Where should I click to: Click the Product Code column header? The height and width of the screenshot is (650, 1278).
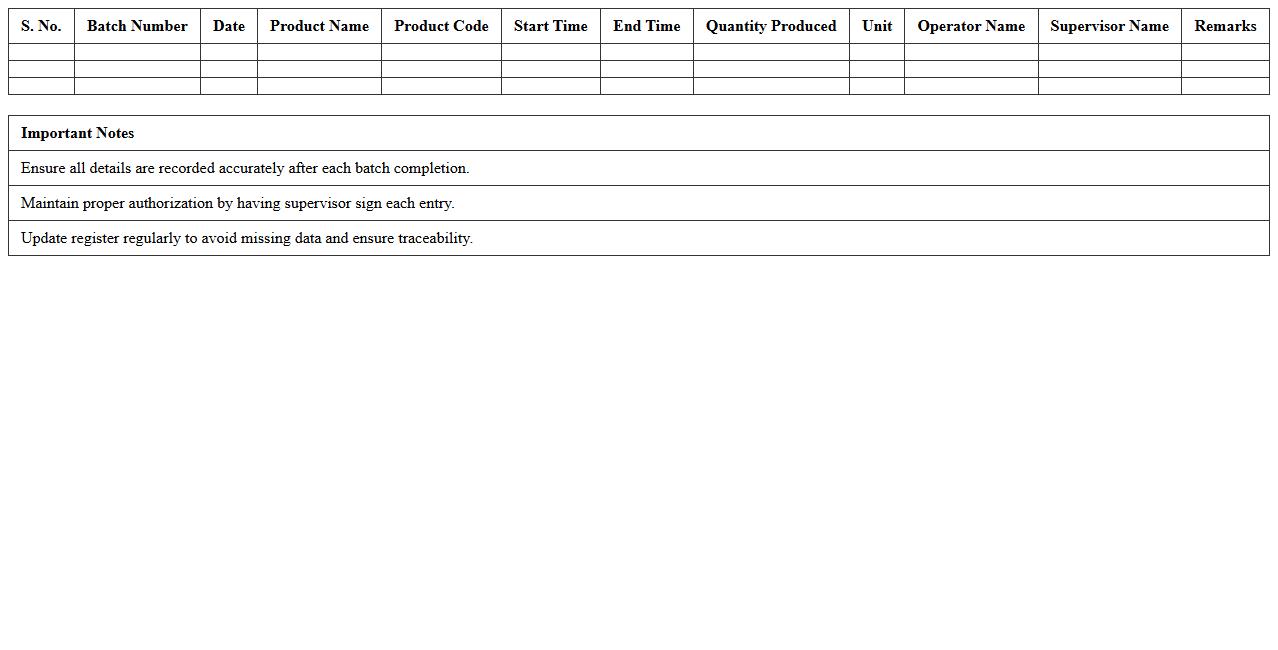coord(441,26)
